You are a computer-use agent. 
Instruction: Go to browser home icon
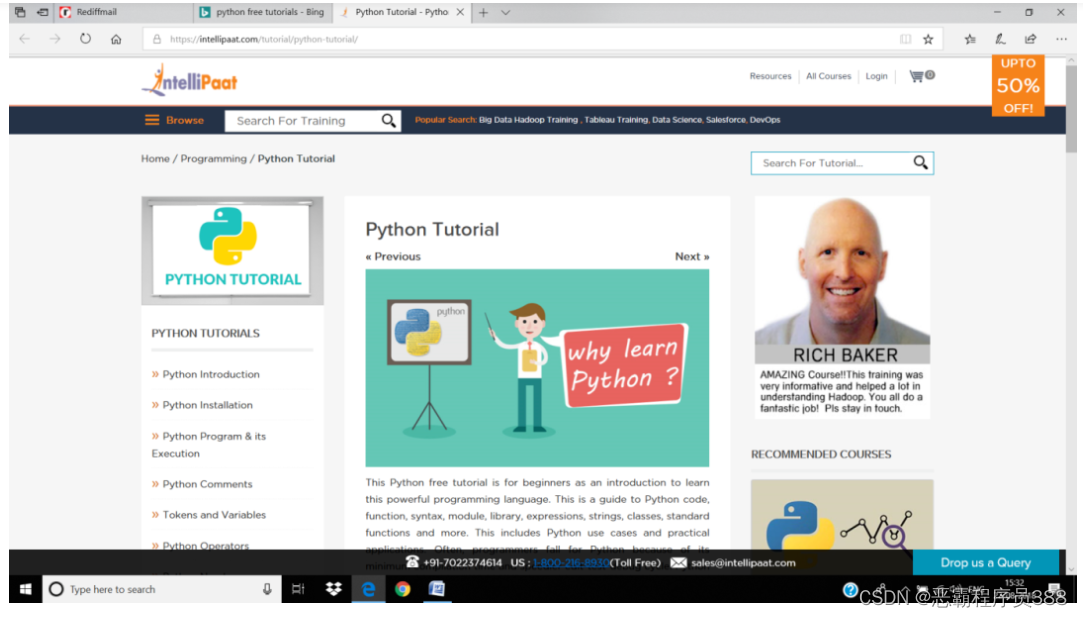tap(116, 39)
